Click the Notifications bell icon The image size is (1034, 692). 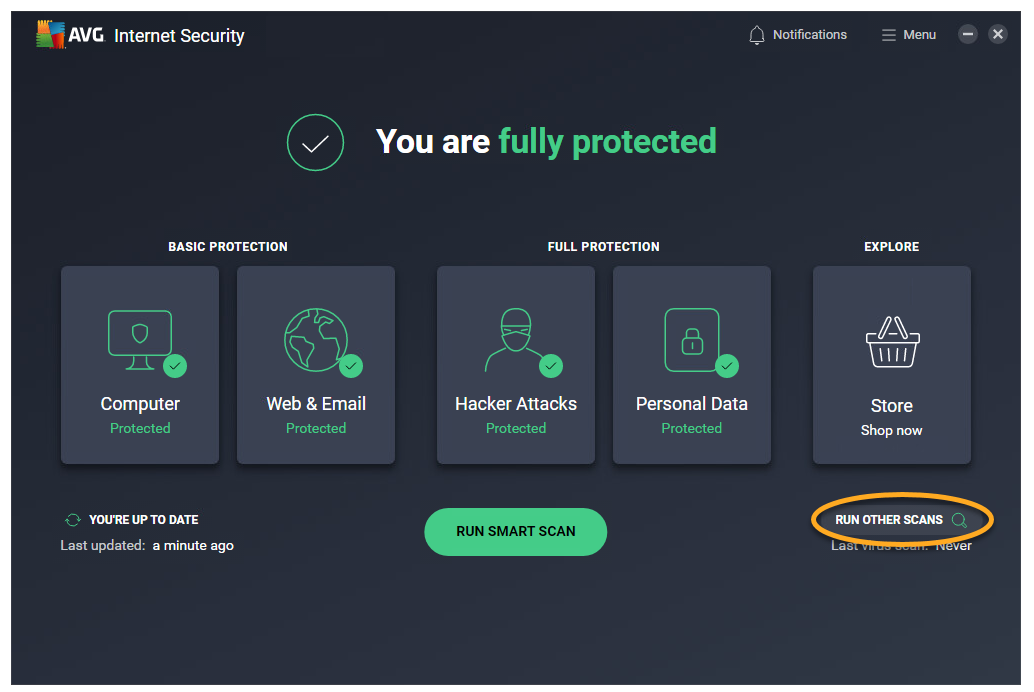tap(757, 35)
